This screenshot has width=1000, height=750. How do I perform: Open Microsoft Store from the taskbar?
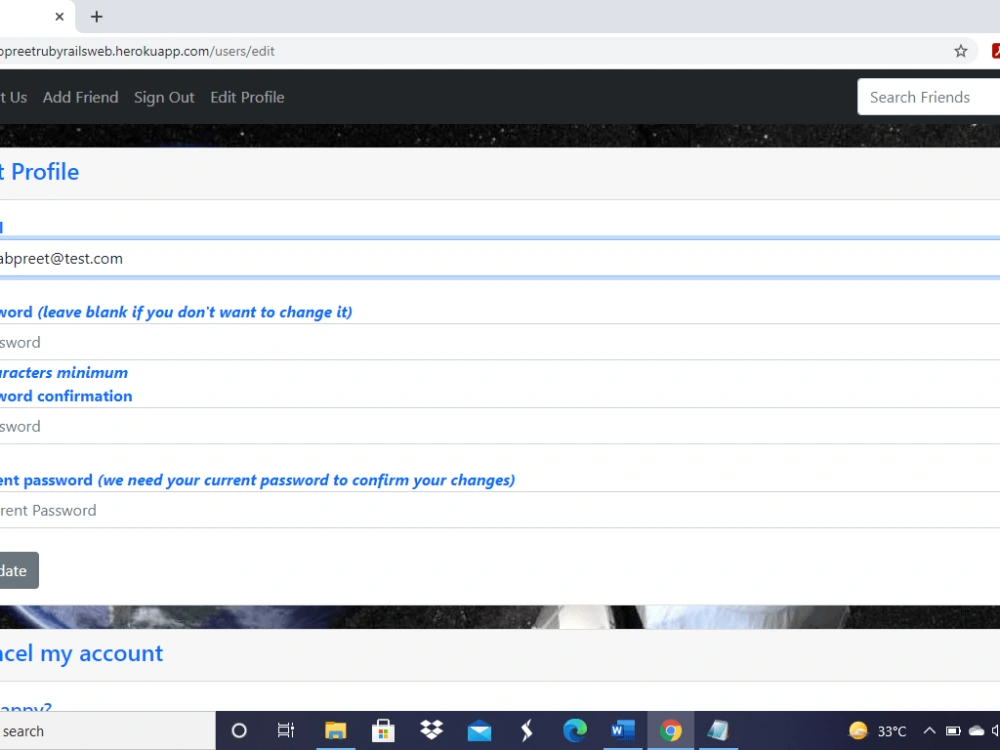383,731
